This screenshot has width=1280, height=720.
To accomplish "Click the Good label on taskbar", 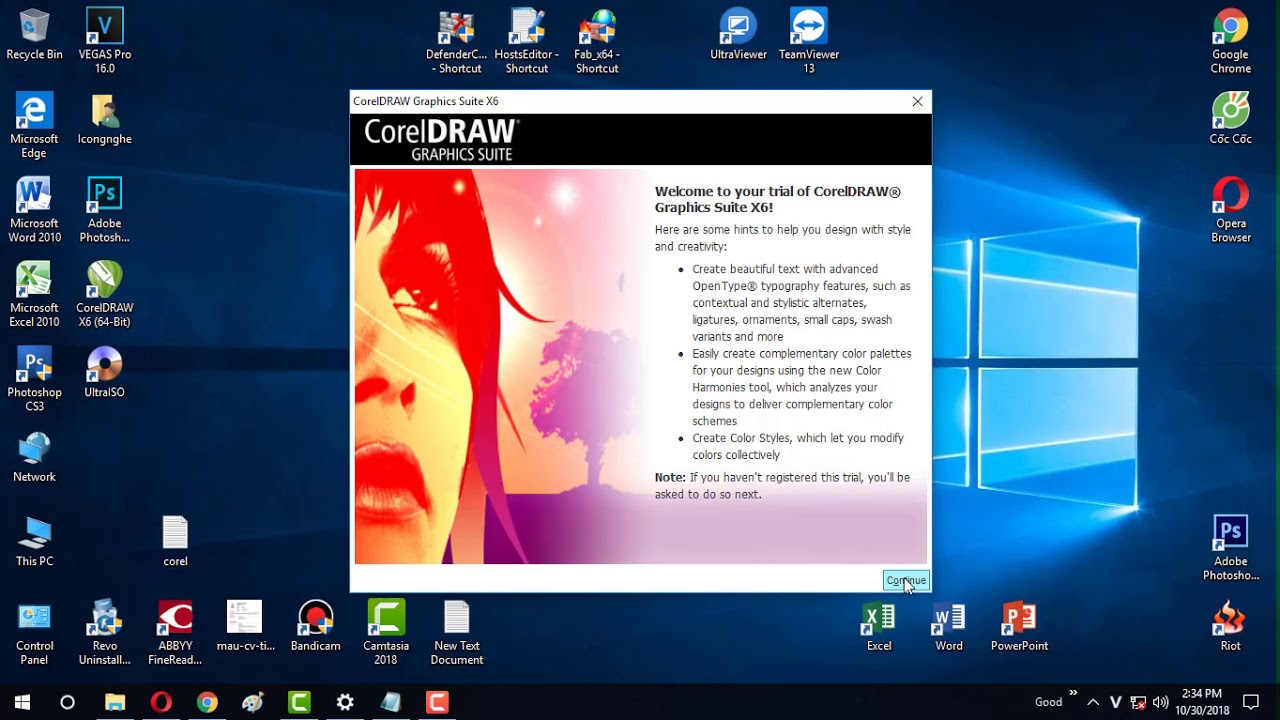I will pos(1048,702).
